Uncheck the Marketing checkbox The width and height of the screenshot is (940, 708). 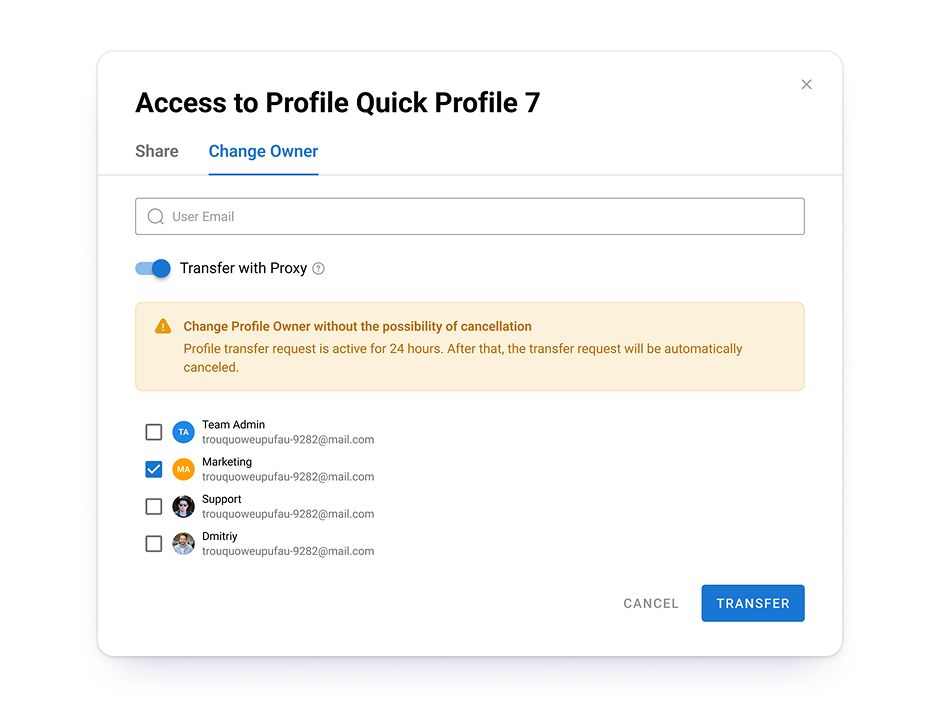click(154, 469)
